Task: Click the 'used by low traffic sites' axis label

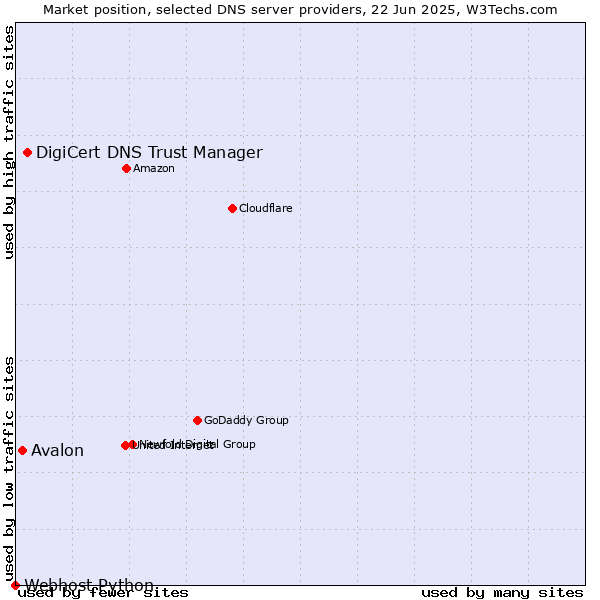Action: pyautogui.click(x=9, y=469)
